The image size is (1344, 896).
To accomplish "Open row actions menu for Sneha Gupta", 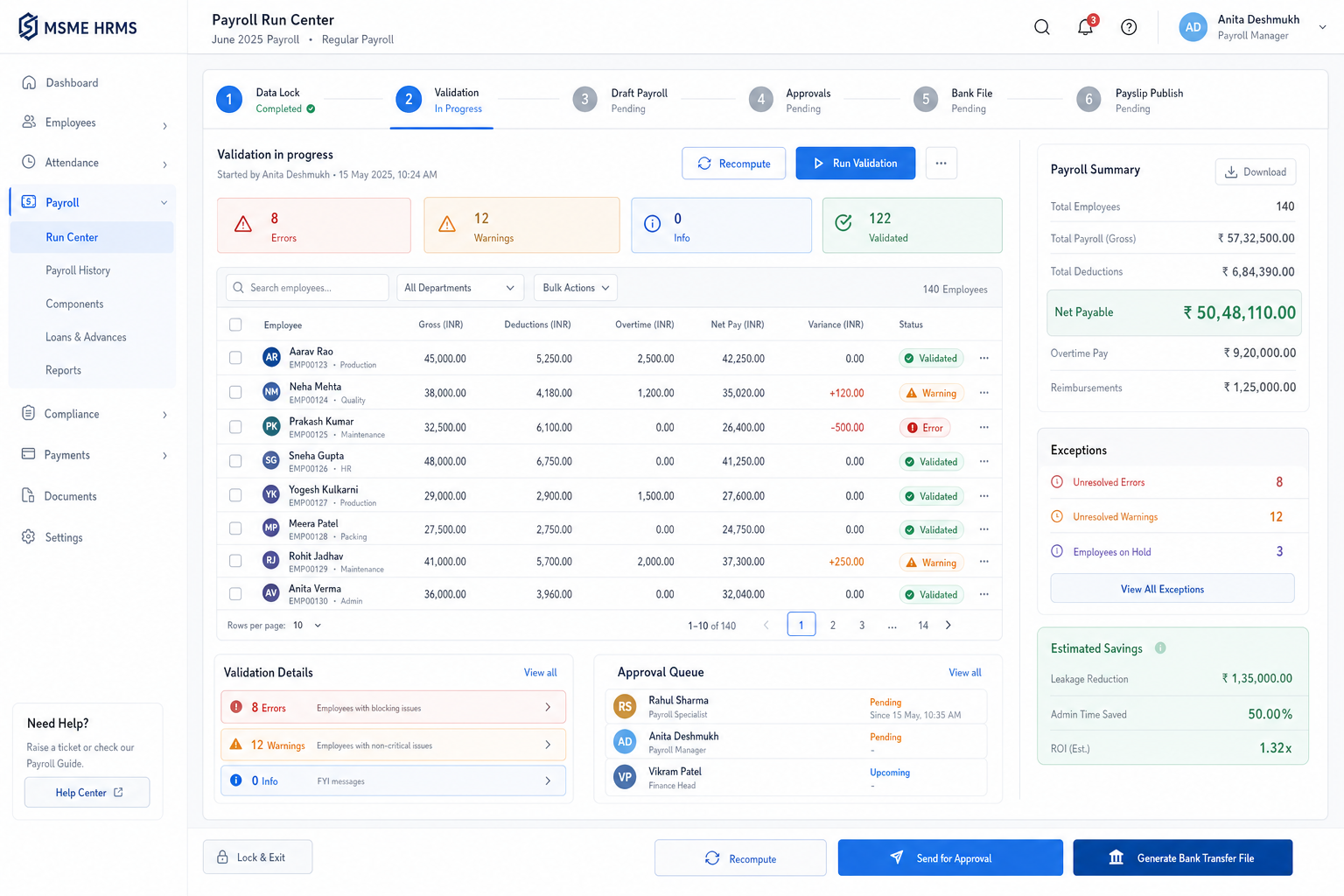I will 984,461.
